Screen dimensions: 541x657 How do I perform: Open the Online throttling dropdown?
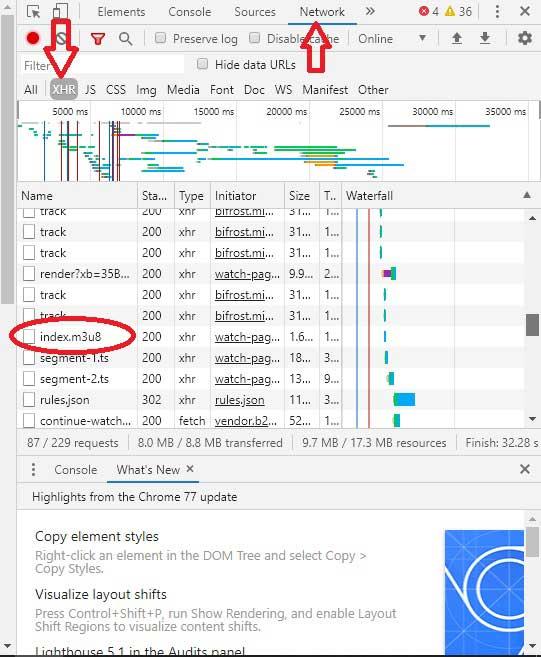pos(392,39)
